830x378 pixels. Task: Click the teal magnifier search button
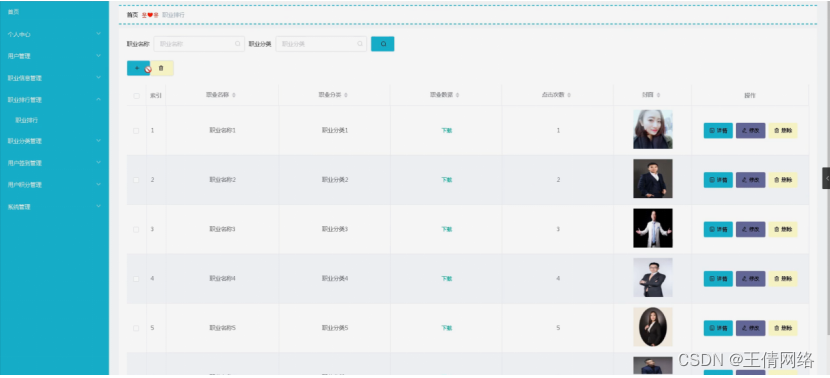pos(382,44)
